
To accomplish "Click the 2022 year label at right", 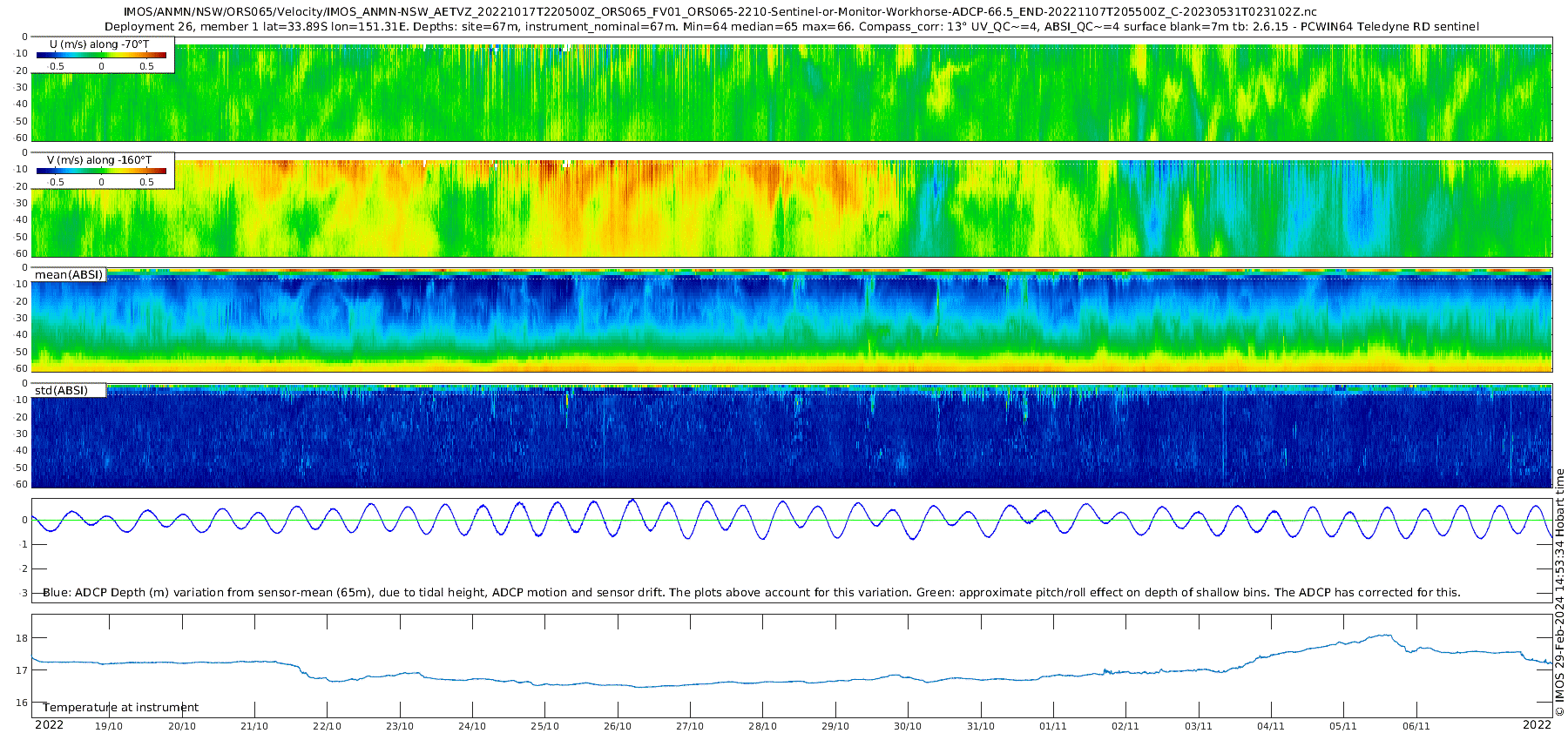I will (1537, 724).
